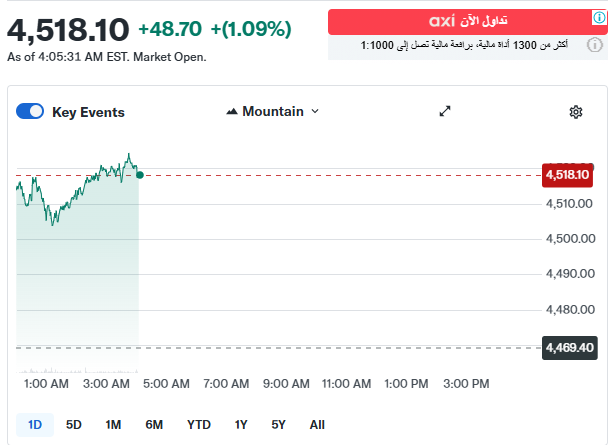Select the 6M time range
This screenshot has height=445, width=612.
tap(154, 424)
